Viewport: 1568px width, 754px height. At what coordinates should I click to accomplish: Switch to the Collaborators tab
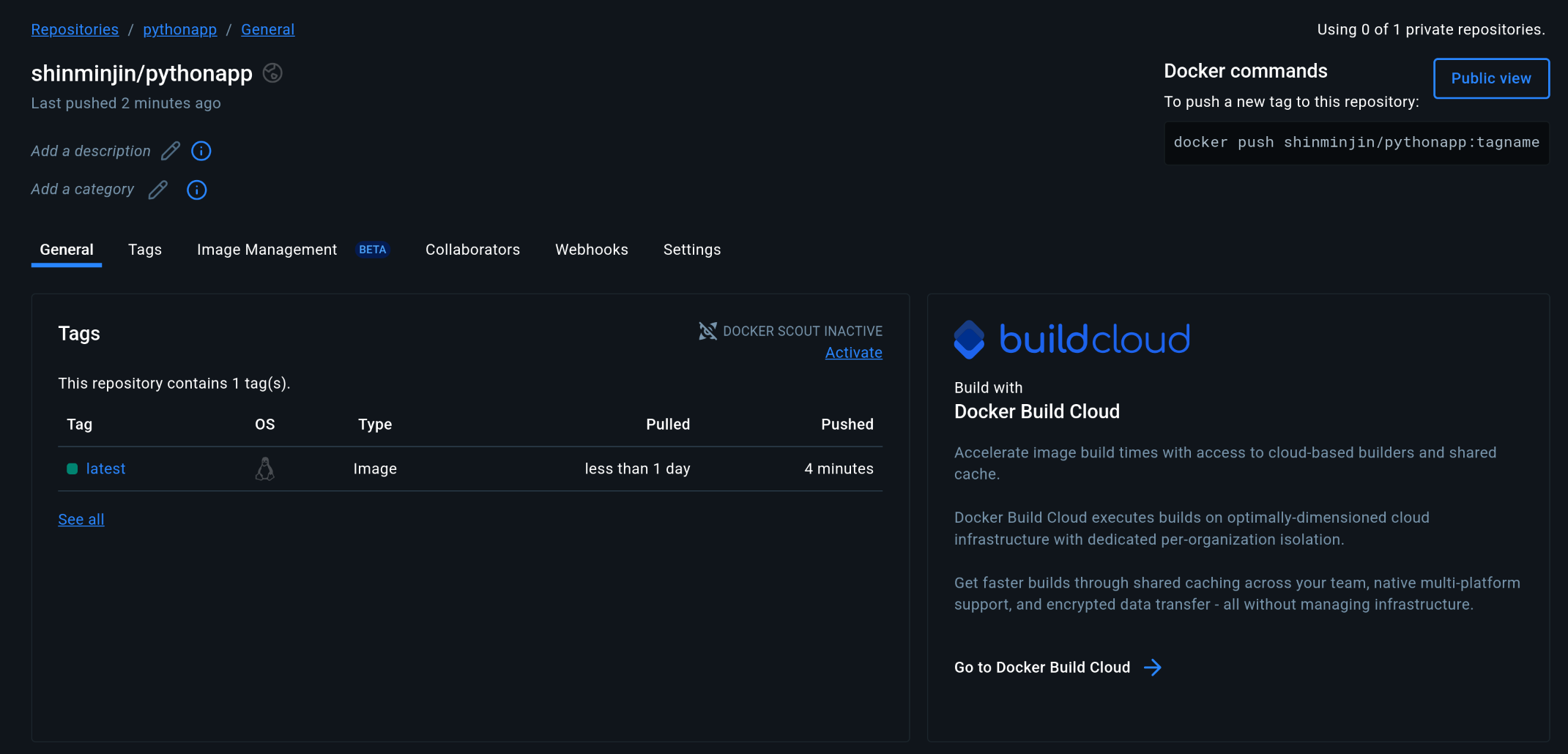(473, 250)
